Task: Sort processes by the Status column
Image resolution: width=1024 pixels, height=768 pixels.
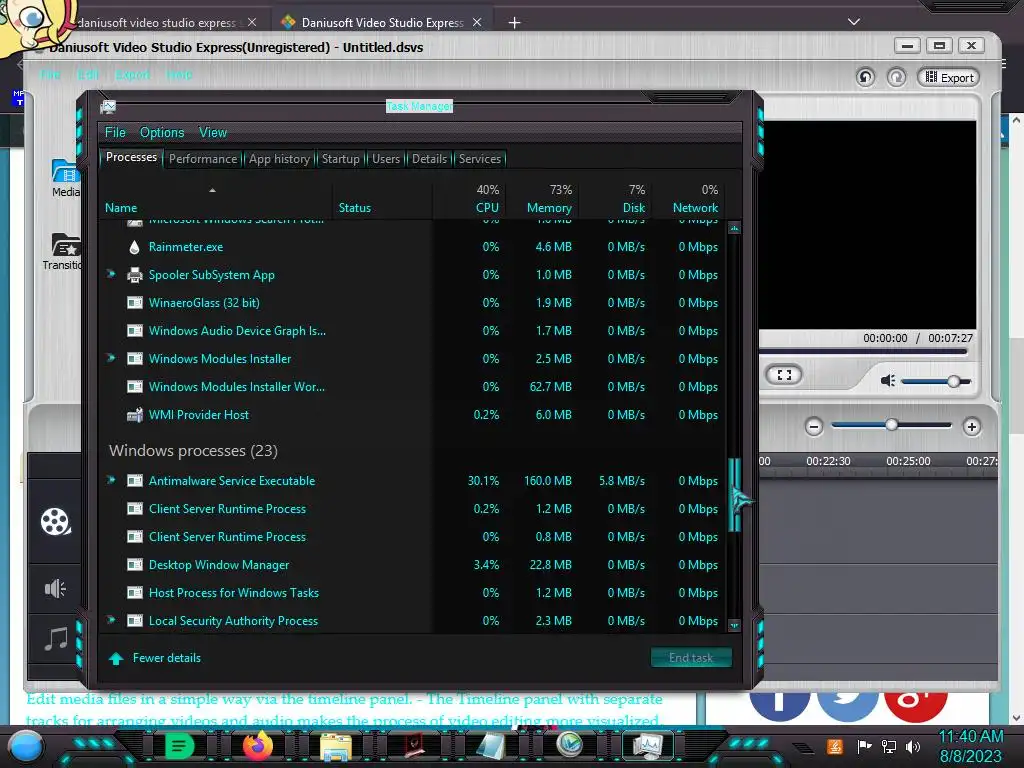Action: pyautogui.click(x=383, y=199)
